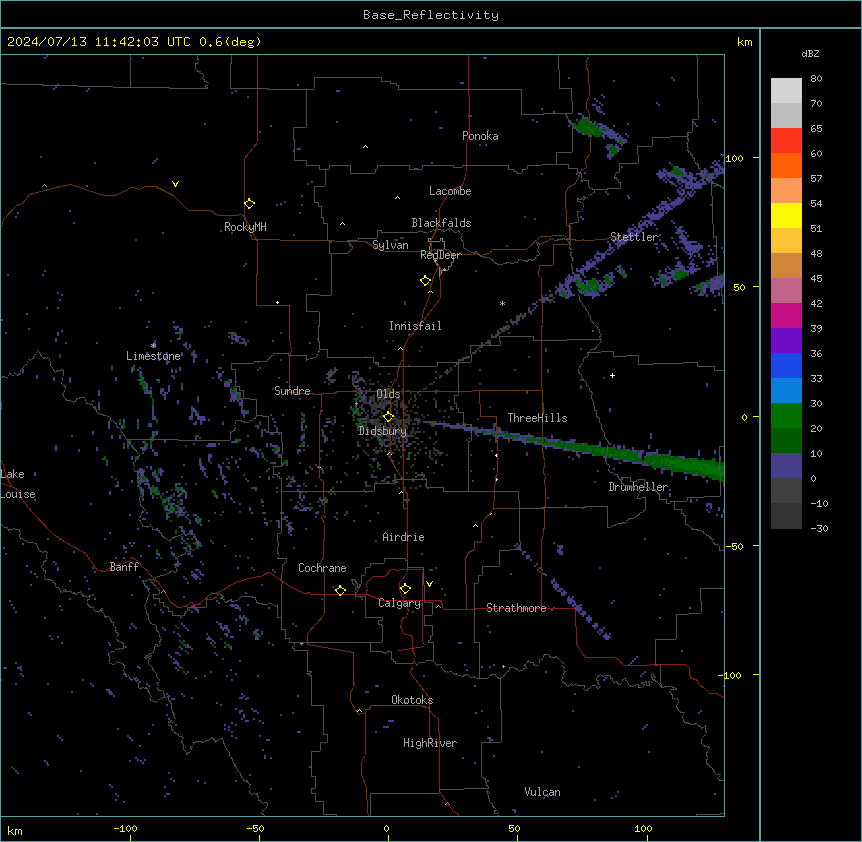
Task: Click the Base_Reflectivity title text
Action: [x=431, y=15]
